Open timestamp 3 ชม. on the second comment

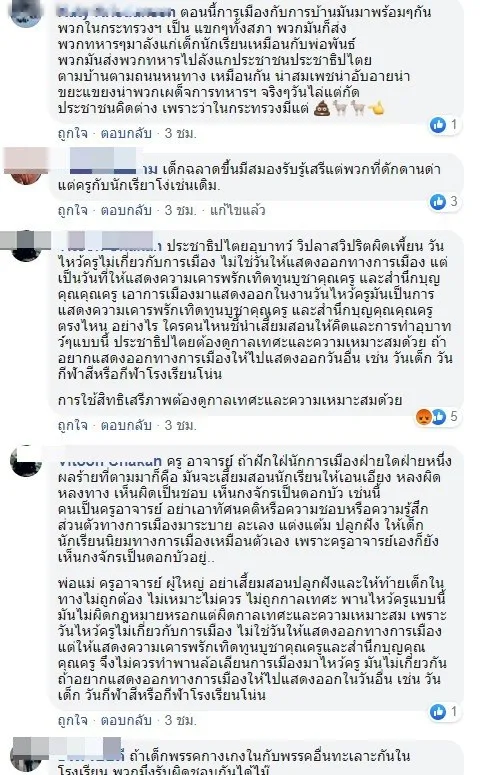[180, 210]
